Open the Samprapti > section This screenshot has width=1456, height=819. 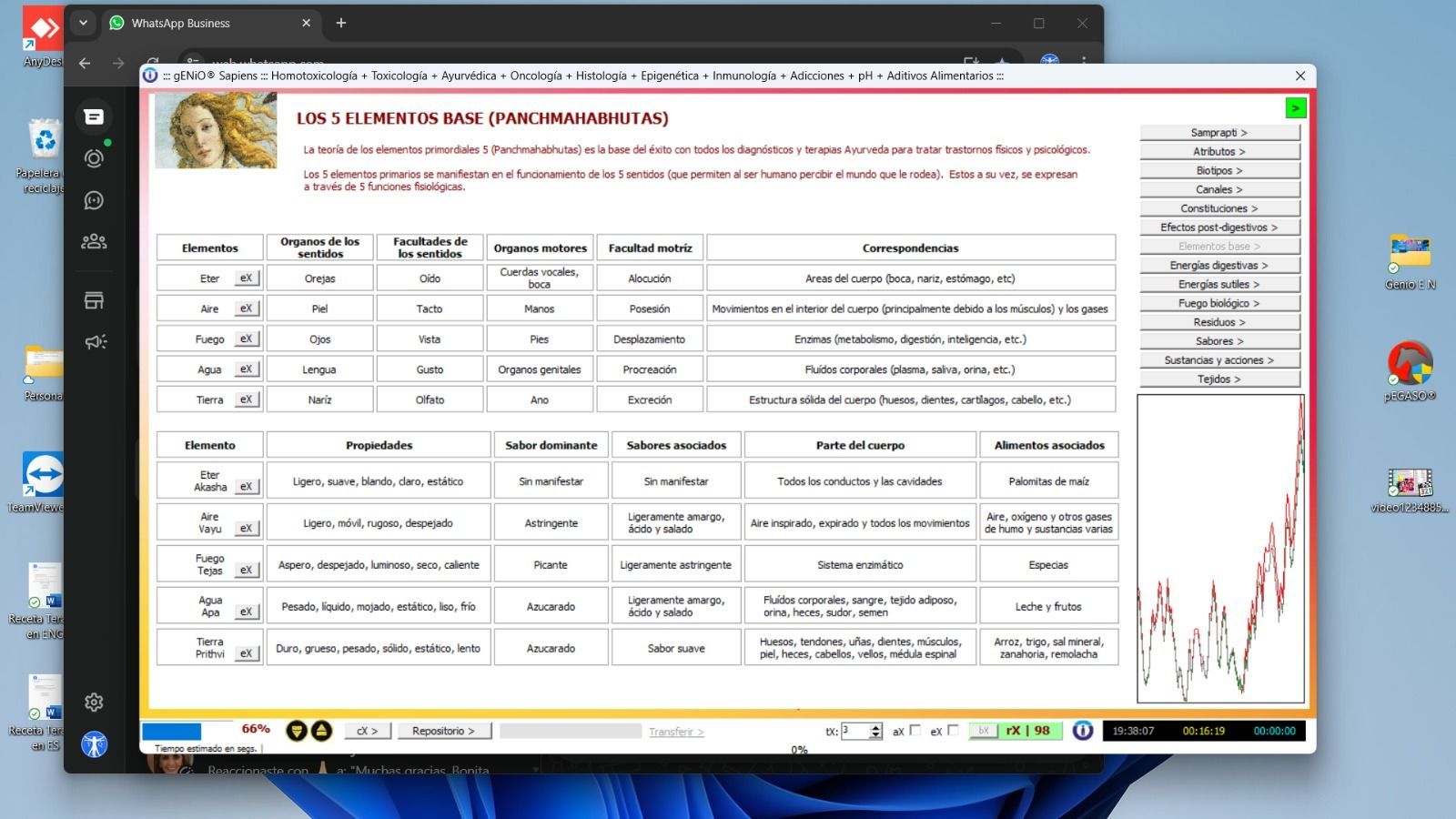pyautogui.click(x=1219, y=133)
